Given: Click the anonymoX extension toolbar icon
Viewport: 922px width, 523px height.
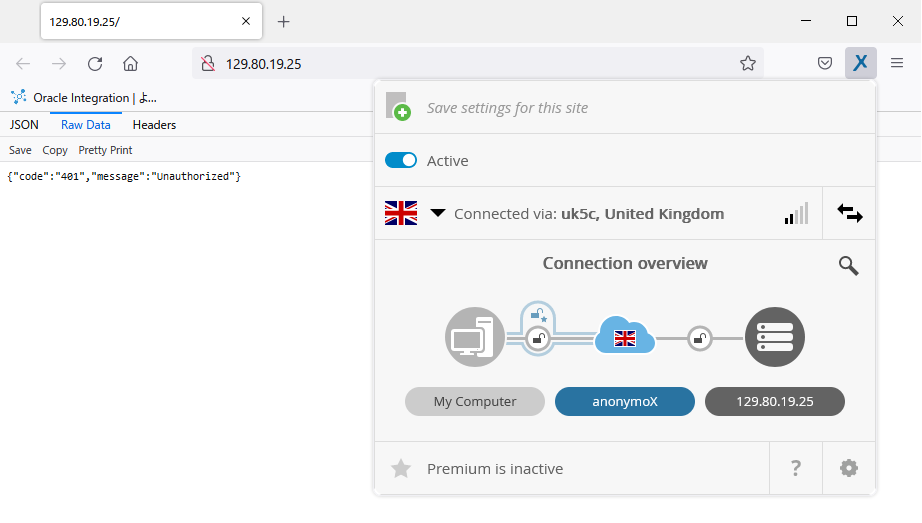Looking at the screenshot, I should tap(860, 63).
